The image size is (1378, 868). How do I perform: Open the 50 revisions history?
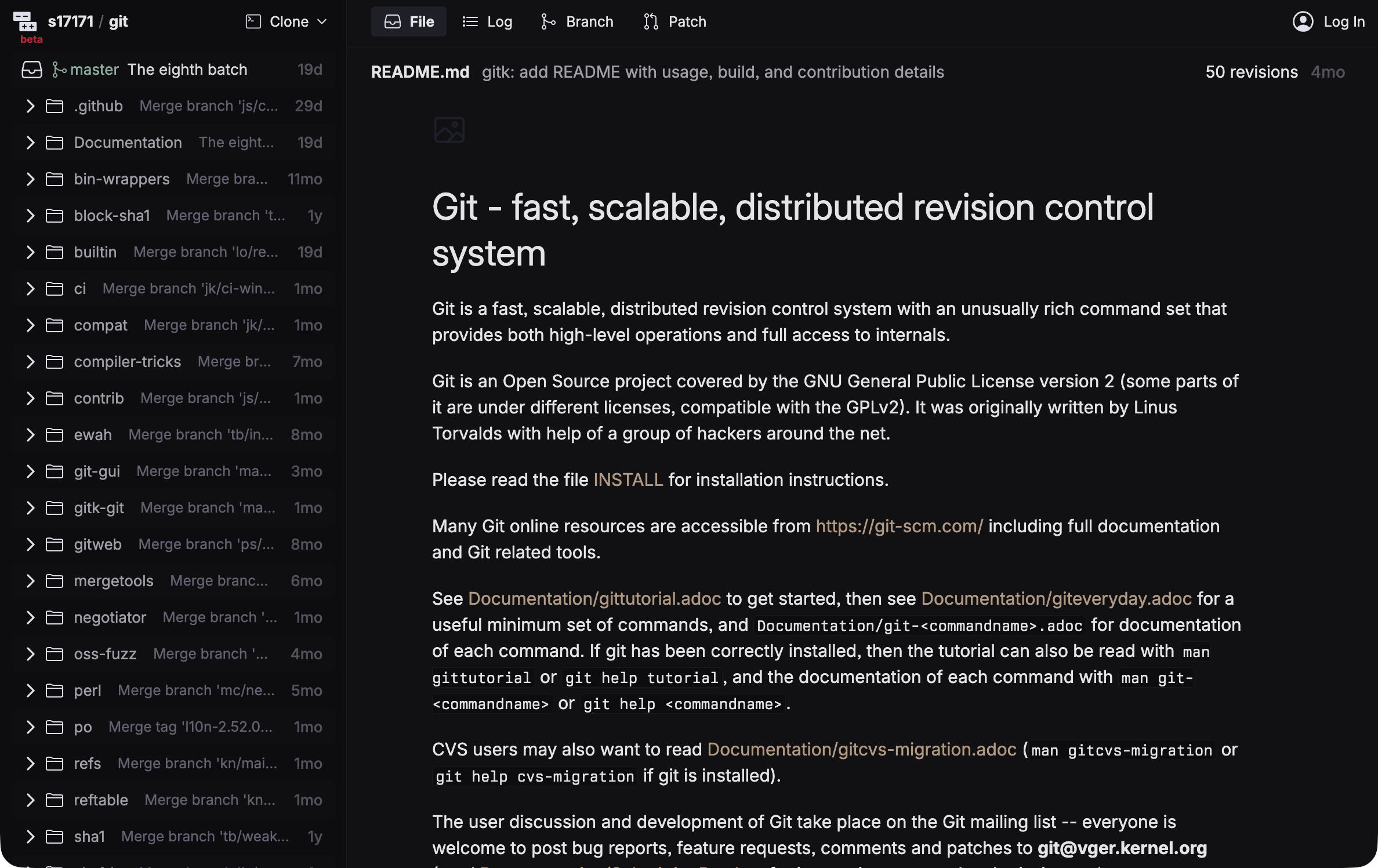tap(1251, 72)
